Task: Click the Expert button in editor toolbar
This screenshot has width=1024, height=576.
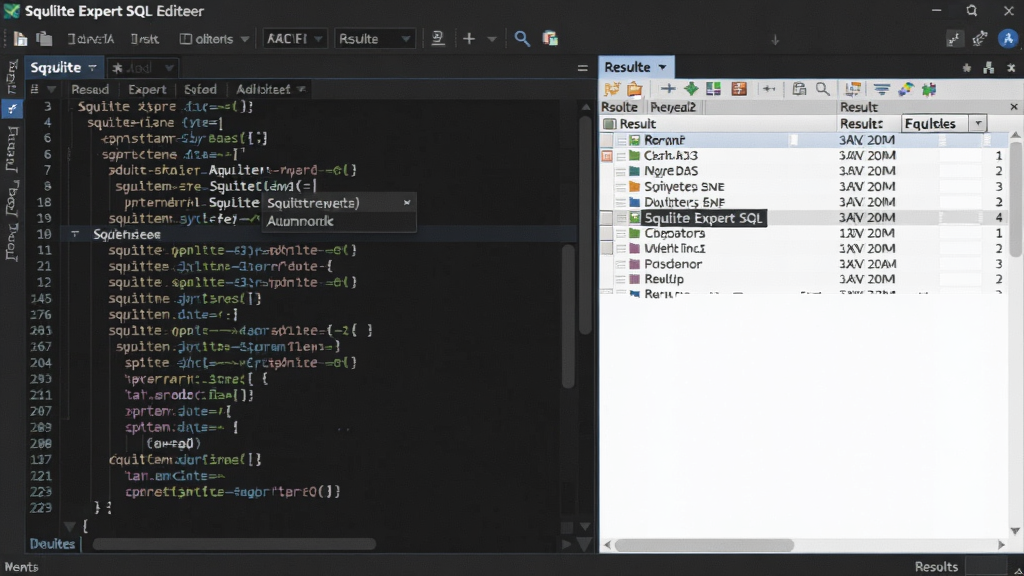Action: tap(146, 89)
